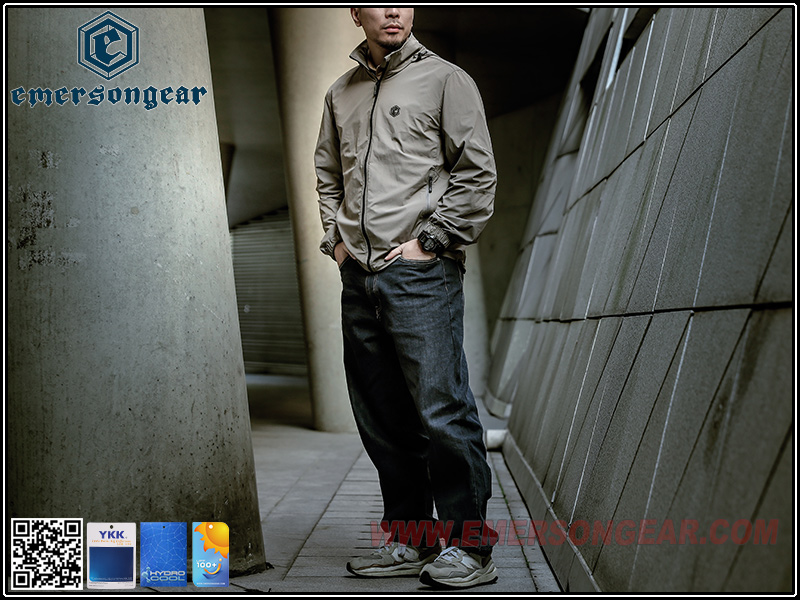Click the black wristwatch on the wrist
The image size is (800, 600).
pos(430,241)
